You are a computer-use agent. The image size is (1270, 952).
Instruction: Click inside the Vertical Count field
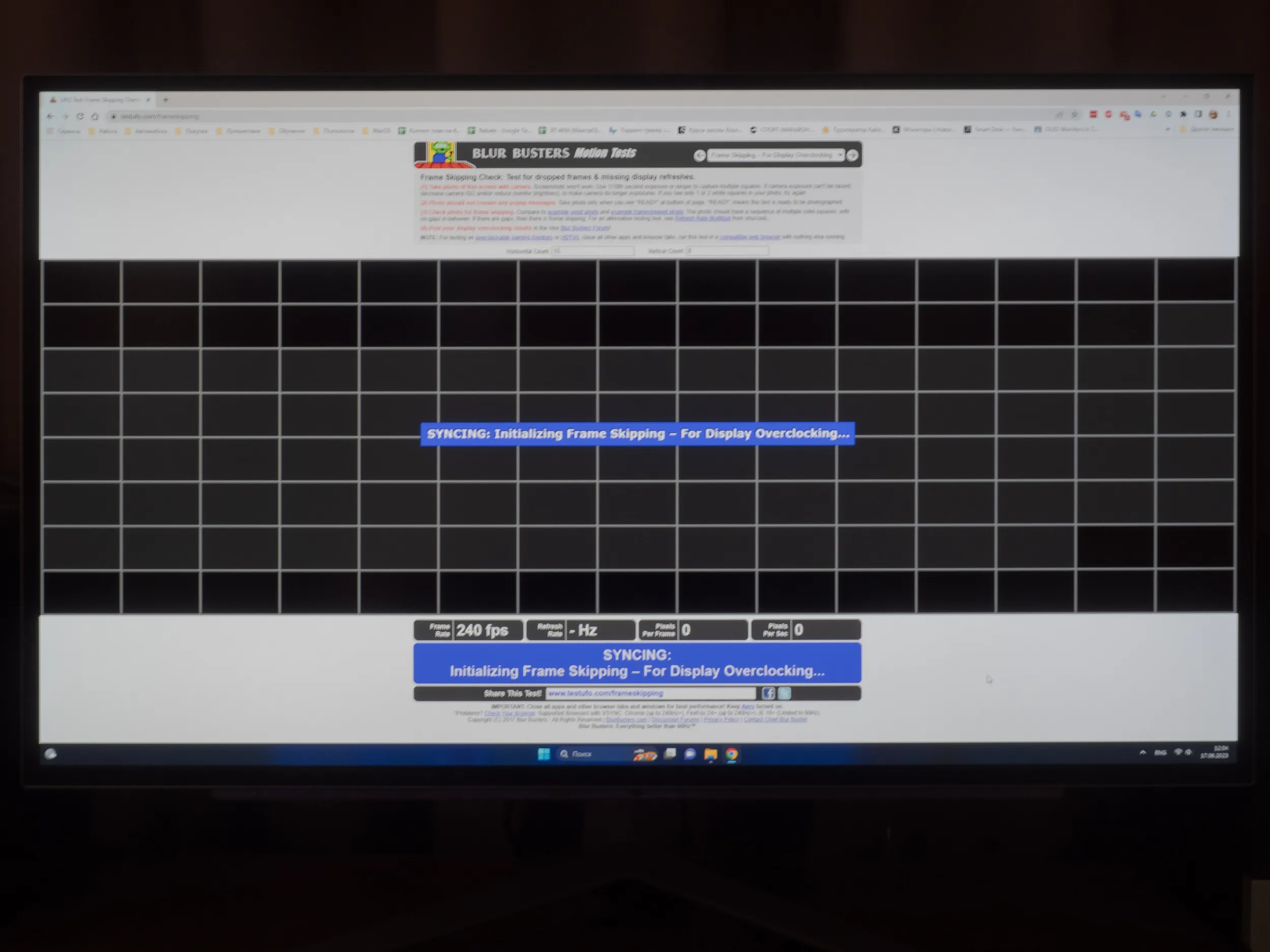coord(727,251)
